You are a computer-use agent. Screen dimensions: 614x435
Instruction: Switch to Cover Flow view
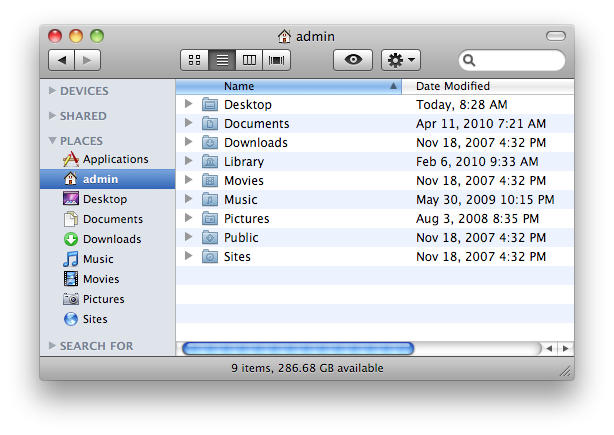point(276,60)
